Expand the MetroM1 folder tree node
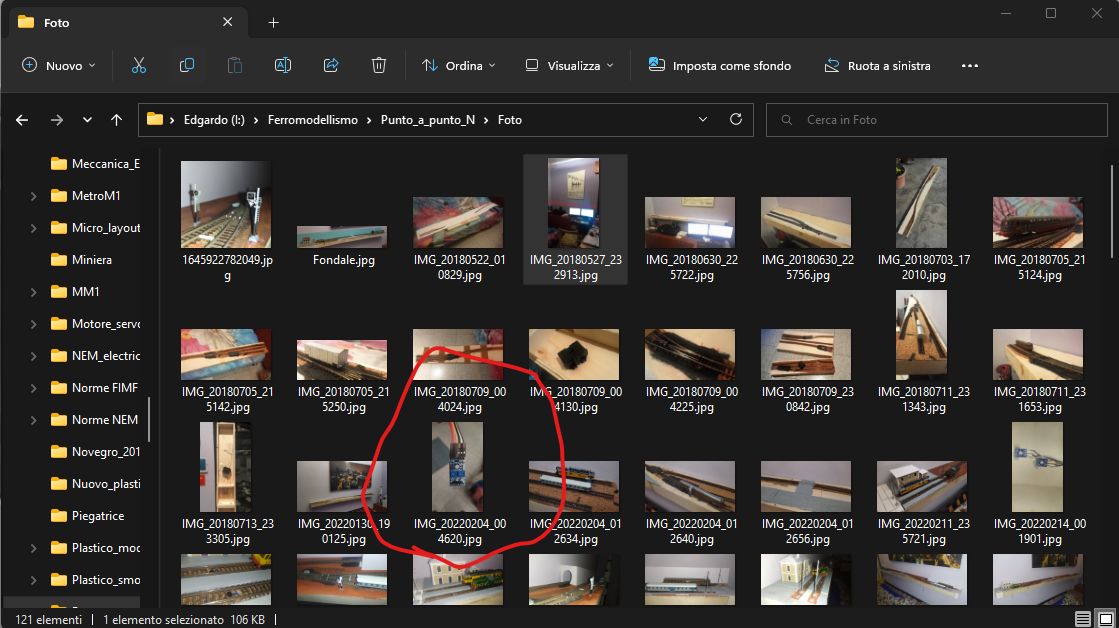This screenshot has width=1119, height=628. coord(34,196)
